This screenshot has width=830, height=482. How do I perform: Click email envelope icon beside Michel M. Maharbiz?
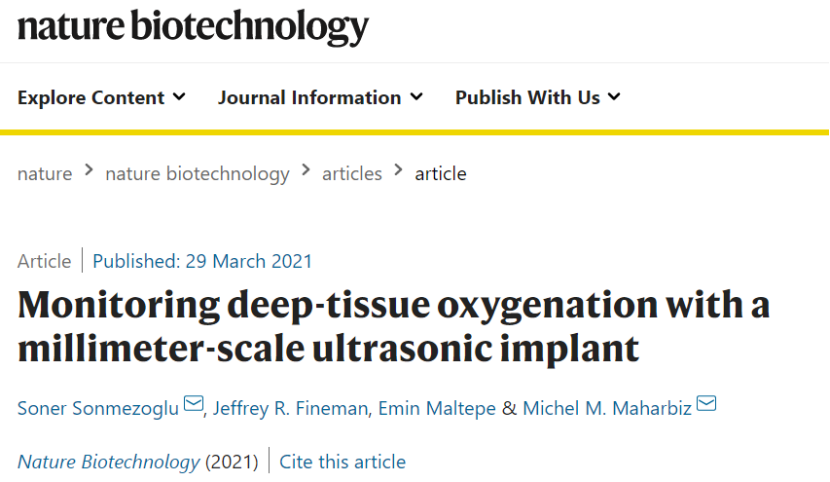(x=706, y=403)
